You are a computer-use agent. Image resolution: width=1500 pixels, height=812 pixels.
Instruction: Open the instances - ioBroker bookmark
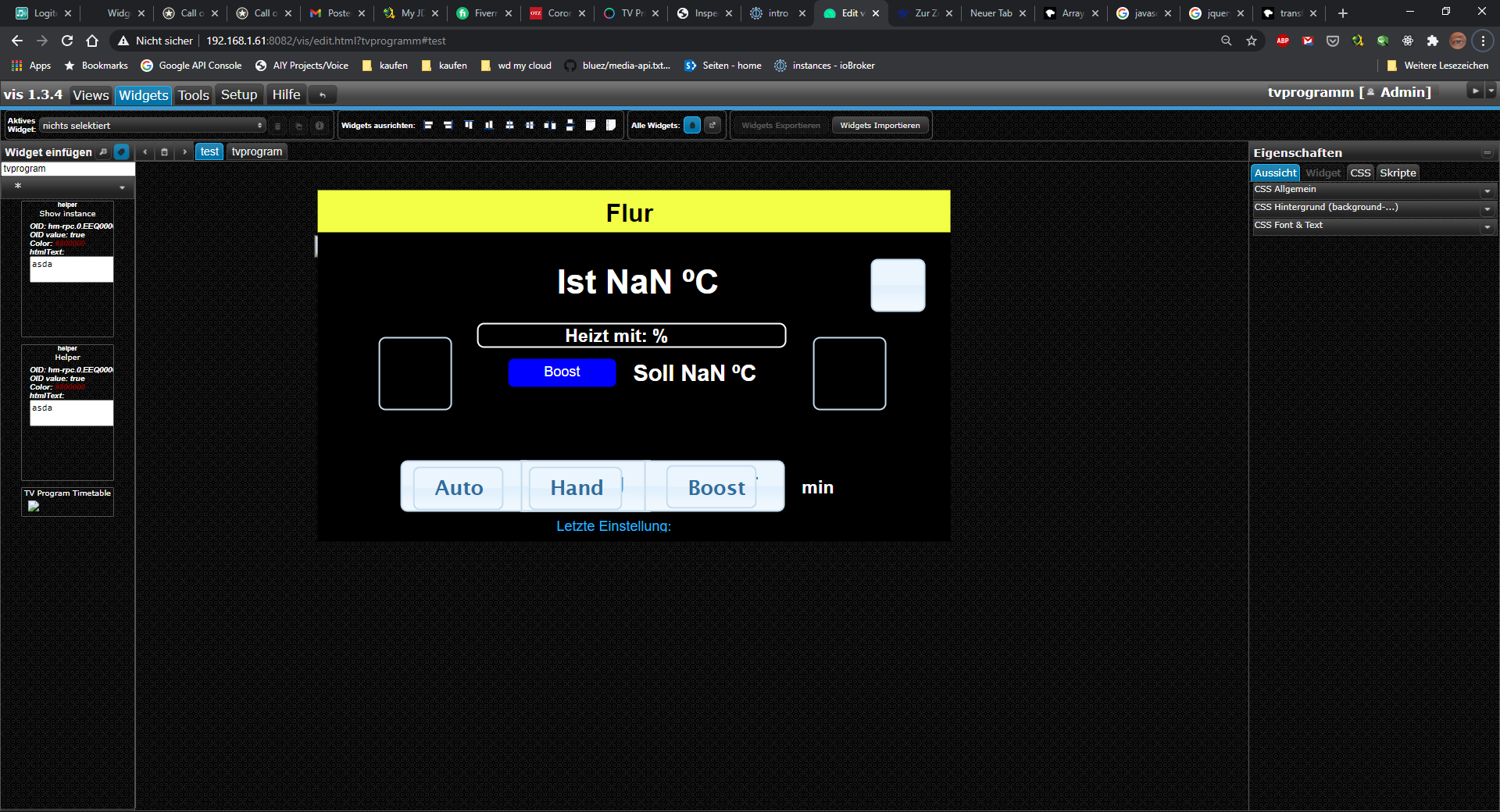pos(824,66)
